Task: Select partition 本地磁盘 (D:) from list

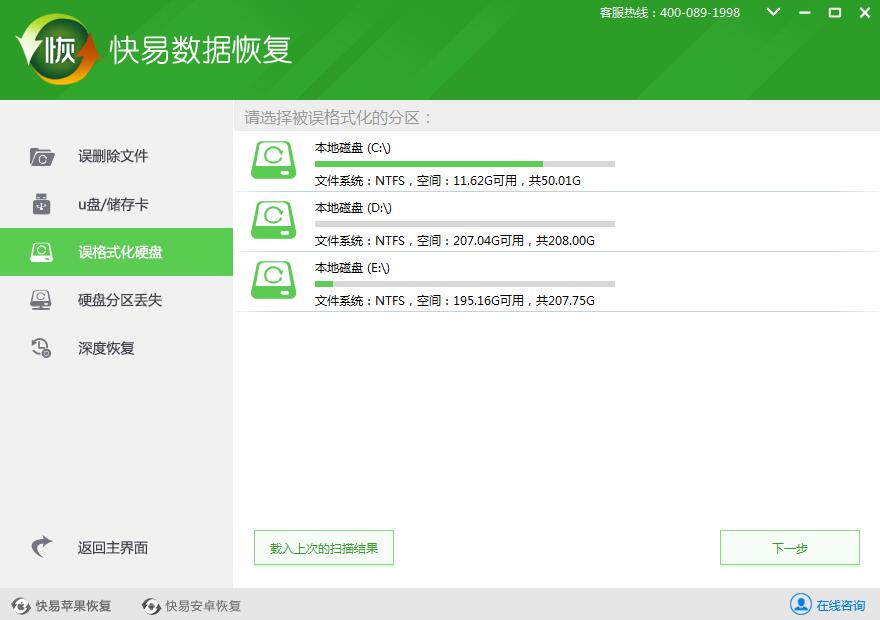Action: coord(450,221)
